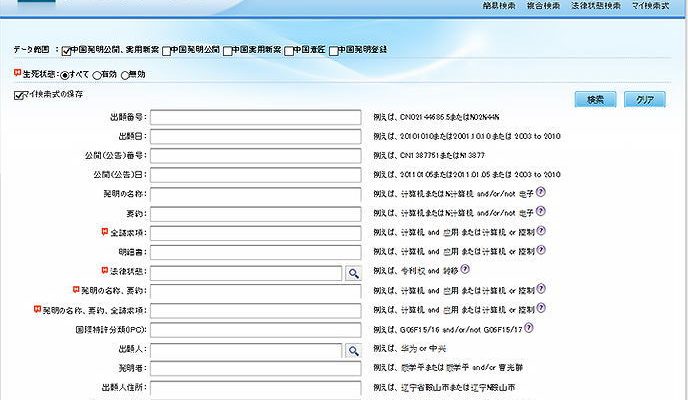Image resolution: width=688 pixels, height=400 pixels.
Task: Uncheck 中国発明公開、実用新案 checkbox
Action: (67, 49)
